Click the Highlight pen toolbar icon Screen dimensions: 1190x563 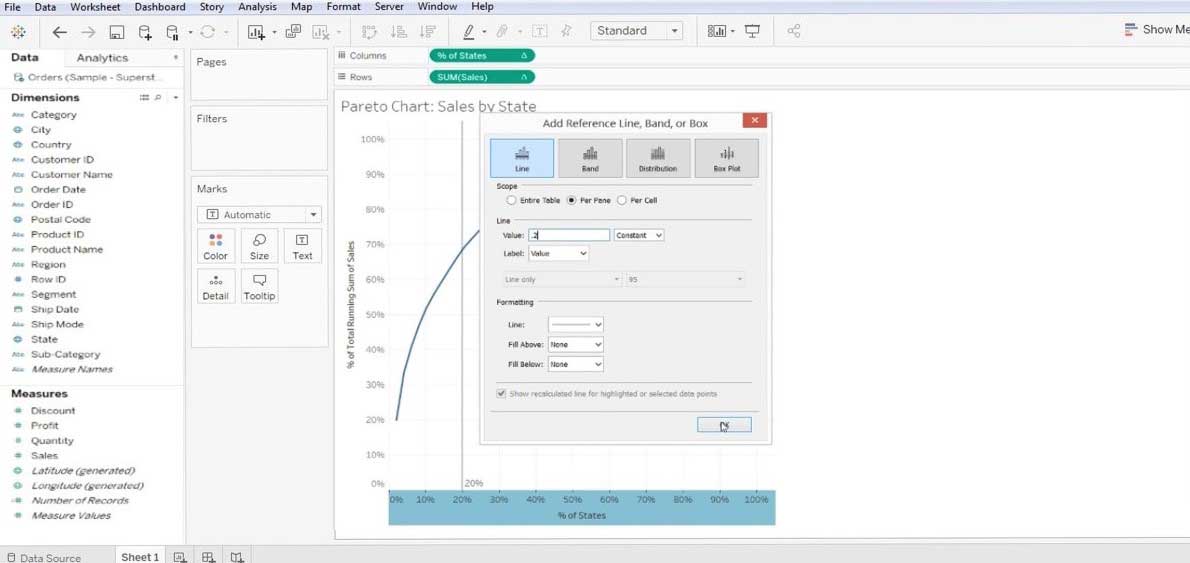(468, 32)
